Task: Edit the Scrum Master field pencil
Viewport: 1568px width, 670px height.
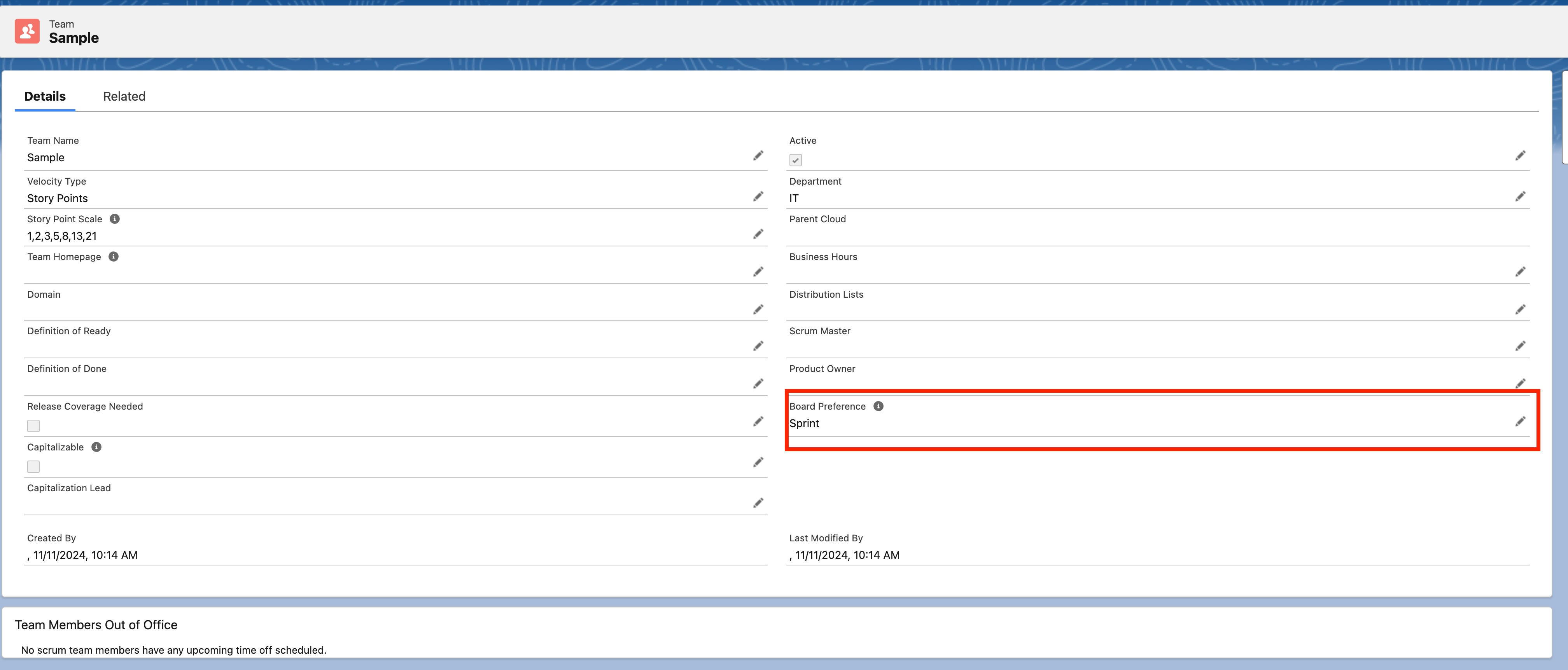Action: click(1520, 346)
